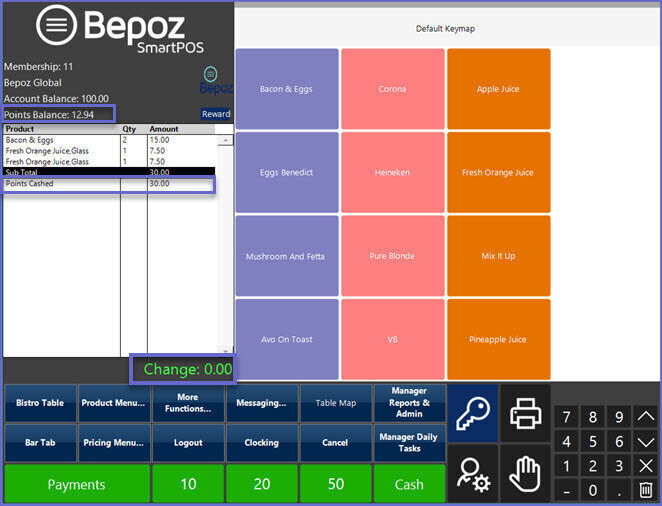Open the Pricing Menu button

113,442
